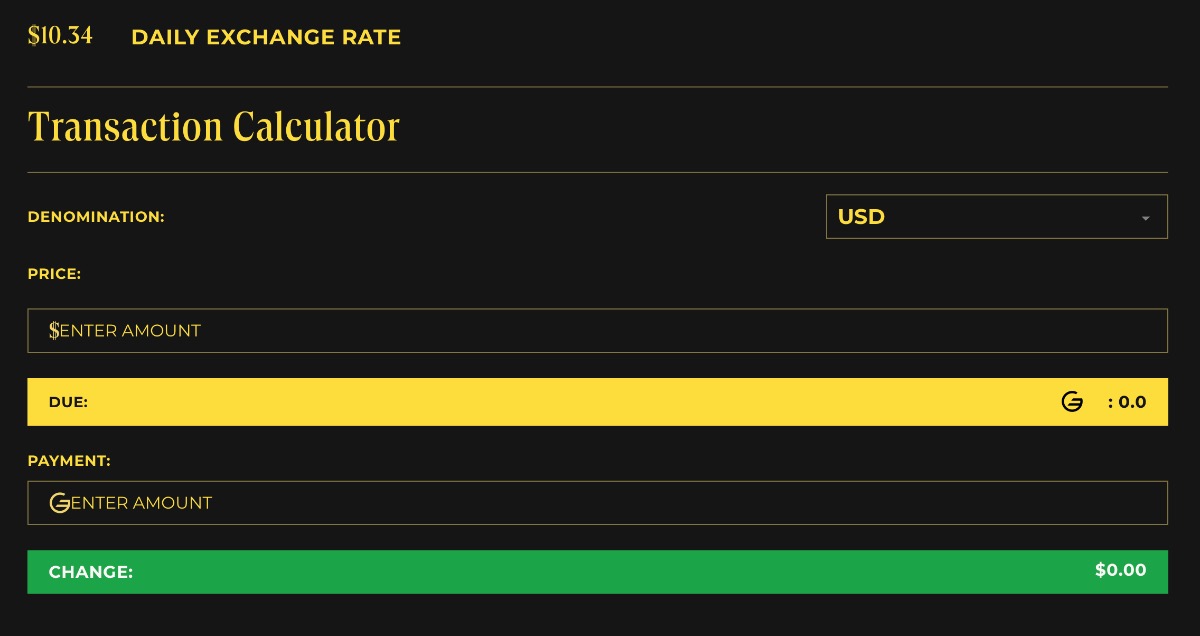Select the USD text in denomination box

(x=861, y=217)
